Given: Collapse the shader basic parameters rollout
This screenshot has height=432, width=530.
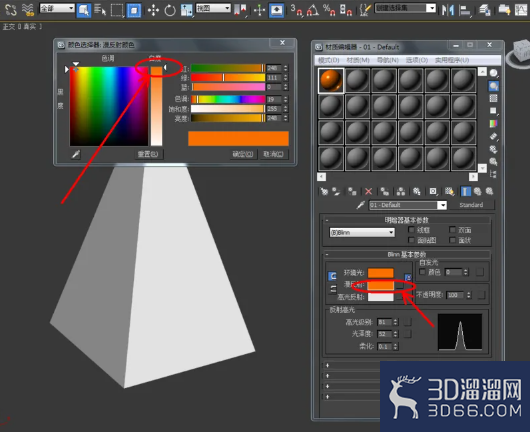Looking at the screenshot, I should point(407,220).
